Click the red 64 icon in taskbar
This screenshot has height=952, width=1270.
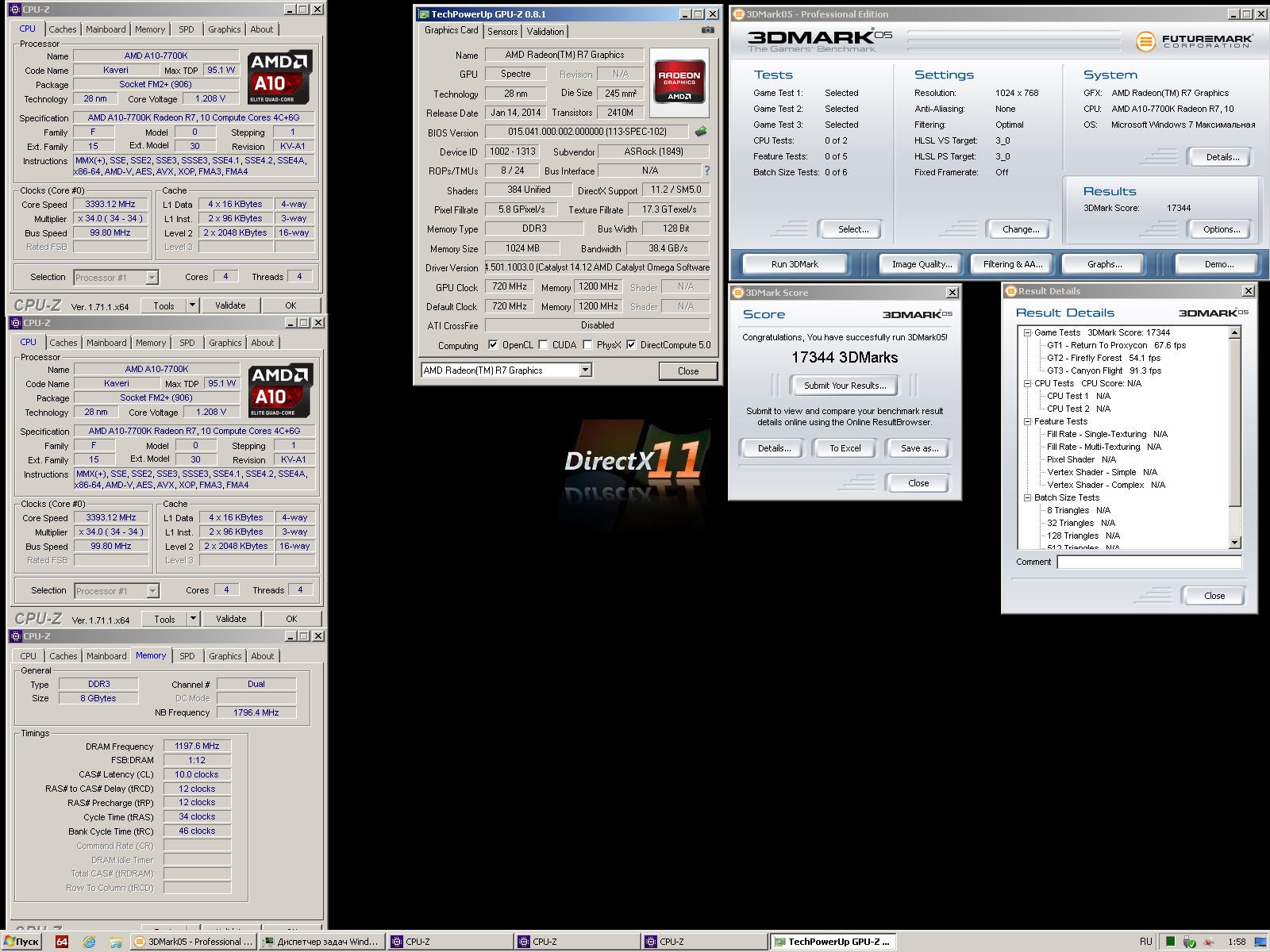[x=62, y=942]
